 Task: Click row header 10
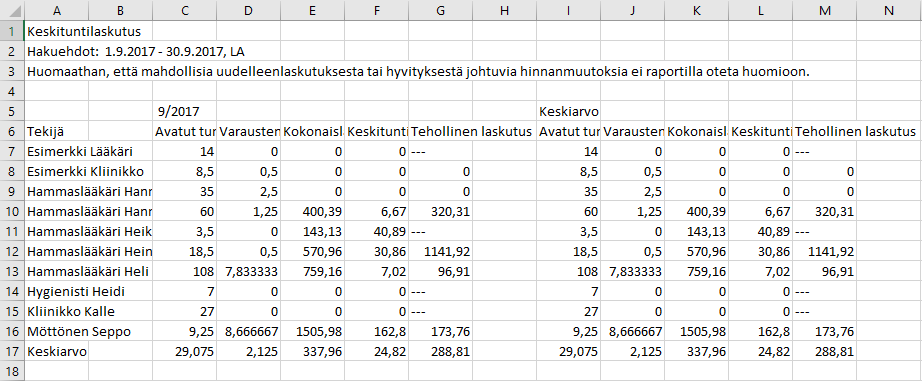[x=12, y=211]
